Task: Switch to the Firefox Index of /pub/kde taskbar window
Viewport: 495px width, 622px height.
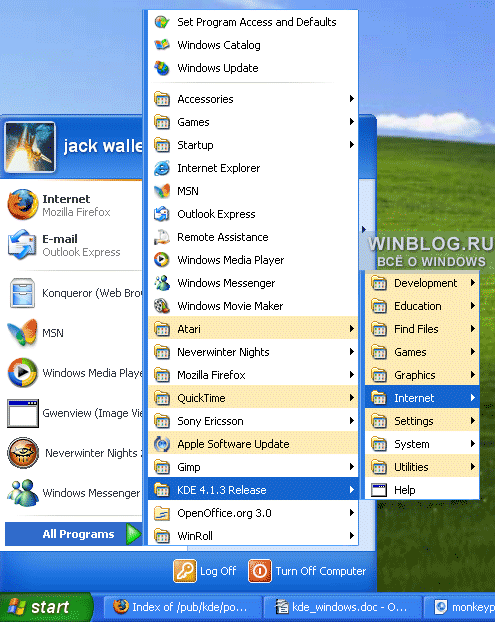Action: 182,607
